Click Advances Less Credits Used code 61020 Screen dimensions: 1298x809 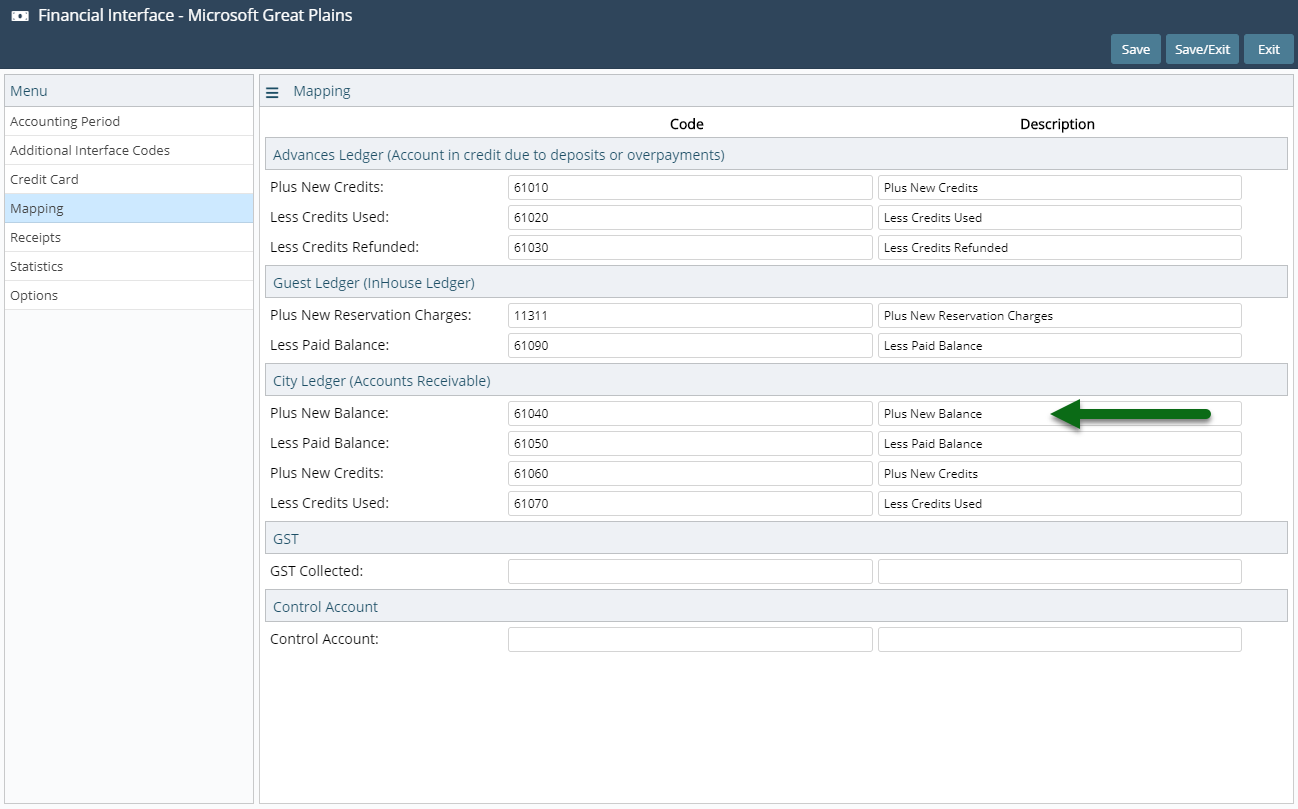point(690,217)
